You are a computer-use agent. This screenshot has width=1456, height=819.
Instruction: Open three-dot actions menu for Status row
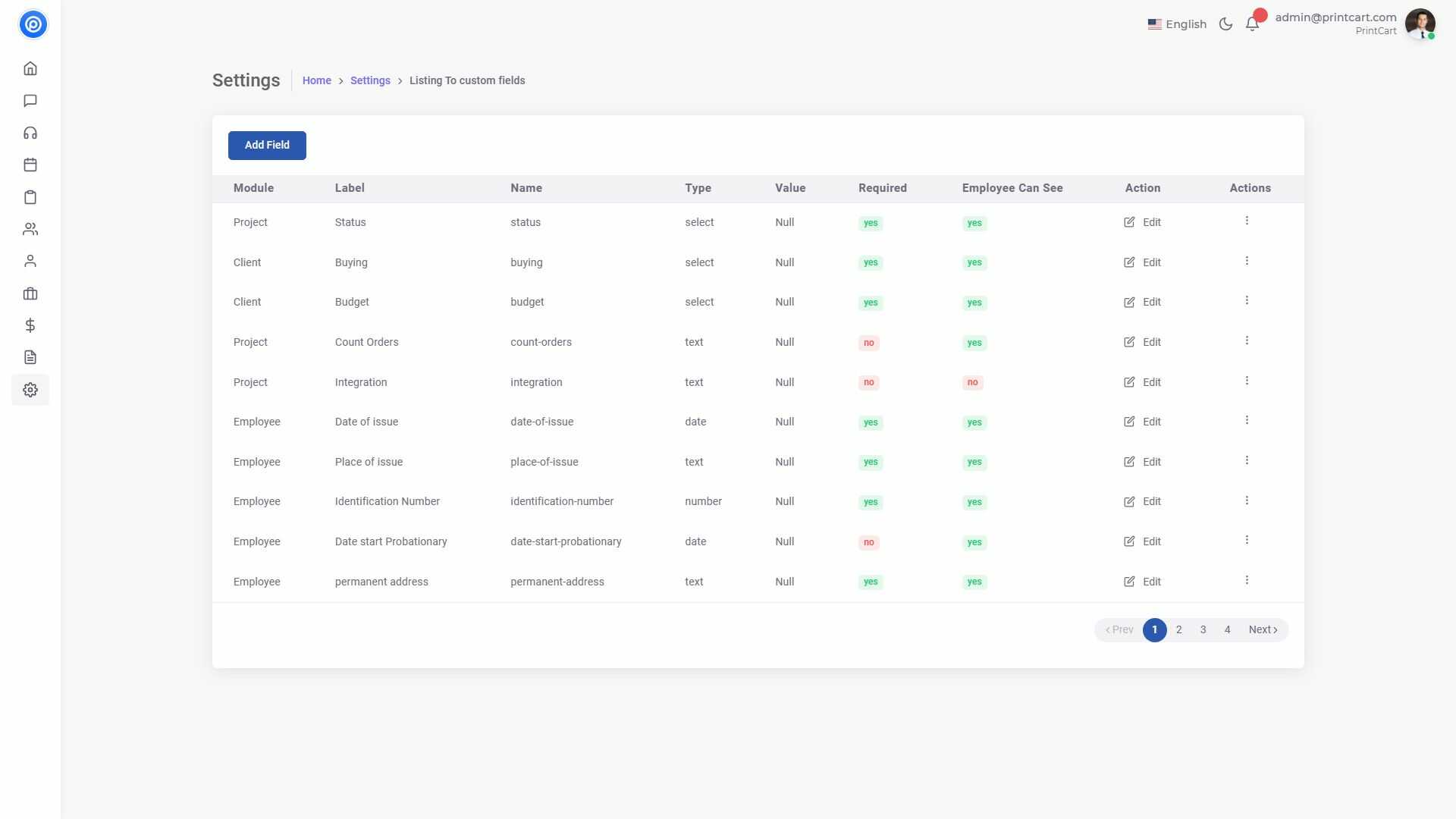pyautogui.click(x=1247, y=221)
